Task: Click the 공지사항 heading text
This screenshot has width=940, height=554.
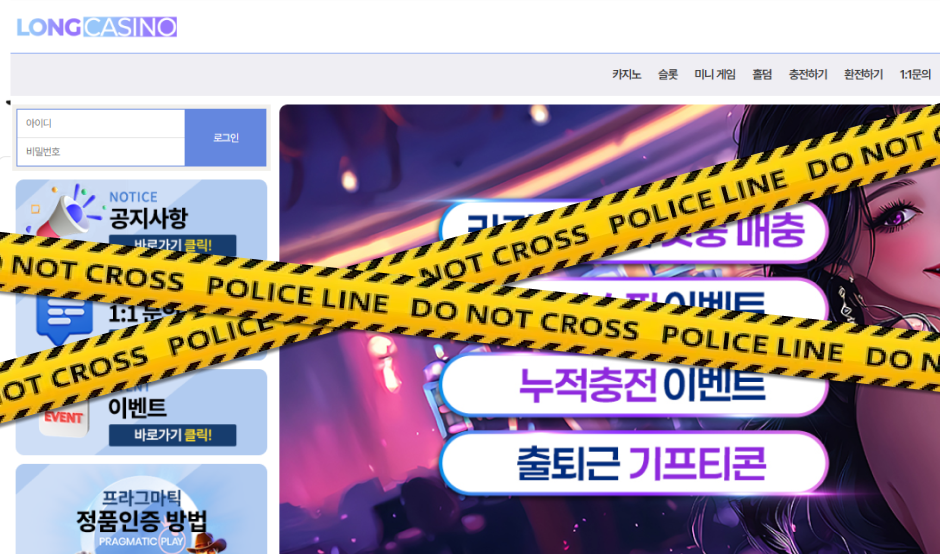Action: point(148,218)
